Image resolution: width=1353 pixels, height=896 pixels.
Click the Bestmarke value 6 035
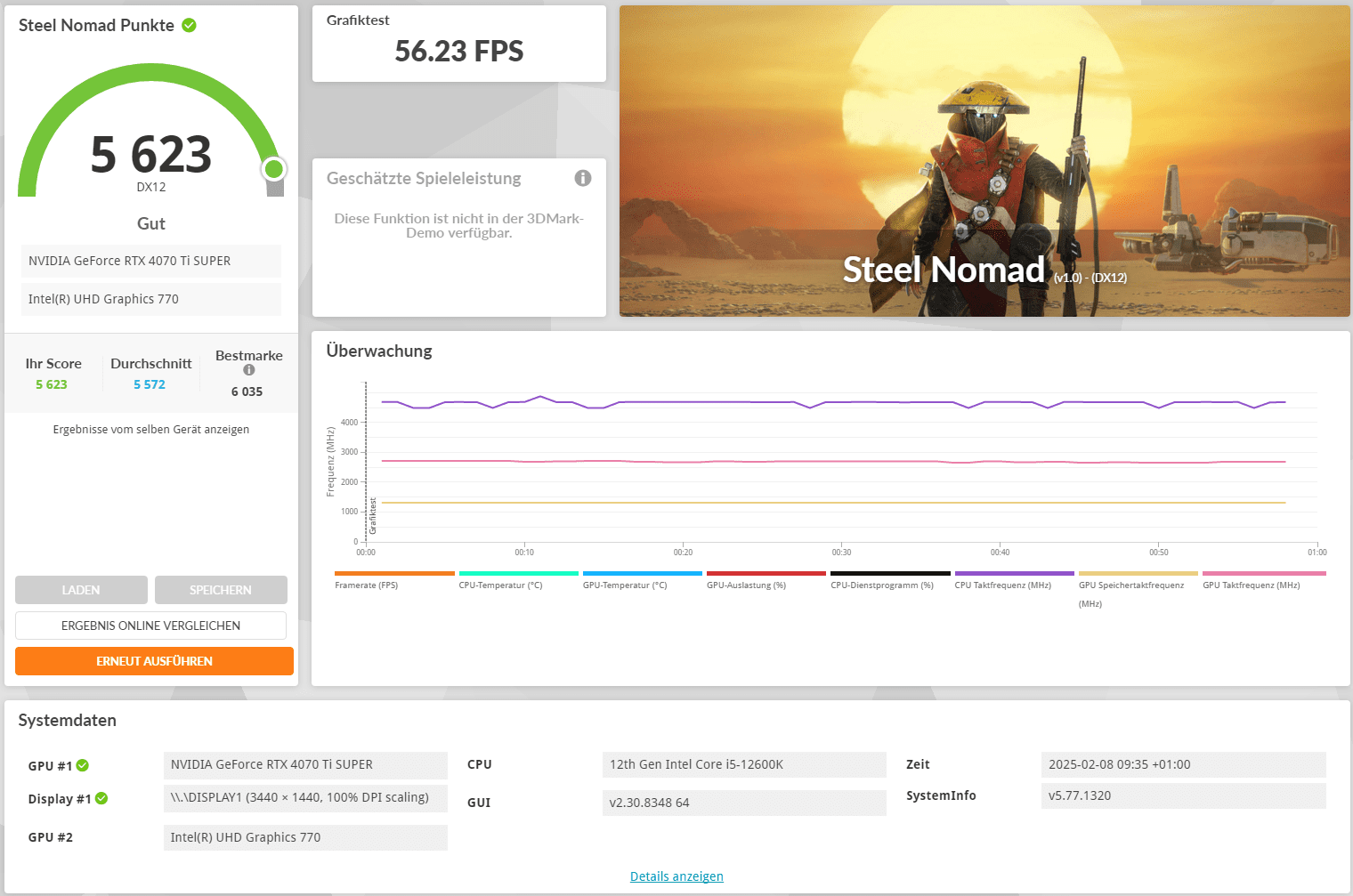[x=247, y=391]
